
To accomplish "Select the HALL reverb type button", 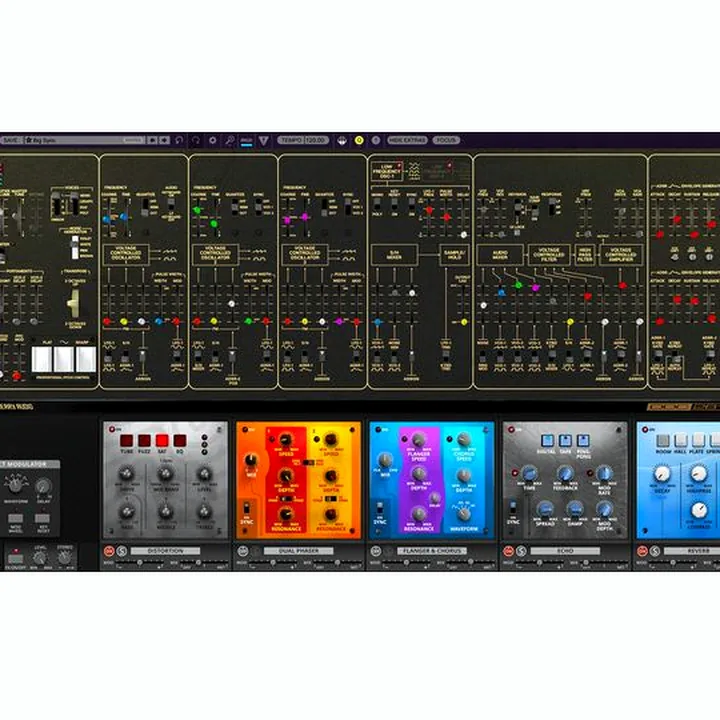I will 681,441.
